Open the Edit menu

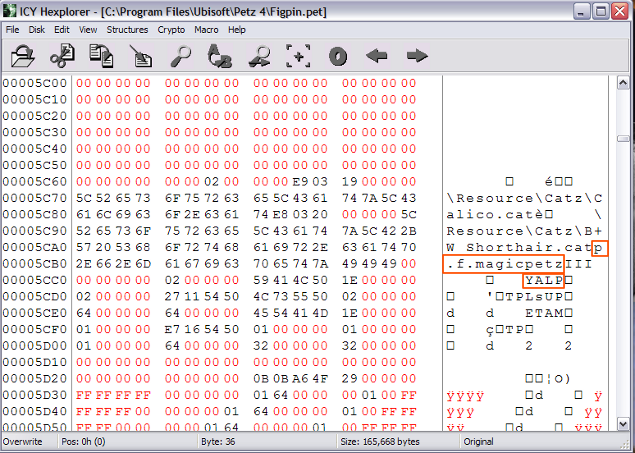click(x=62, y=30)
